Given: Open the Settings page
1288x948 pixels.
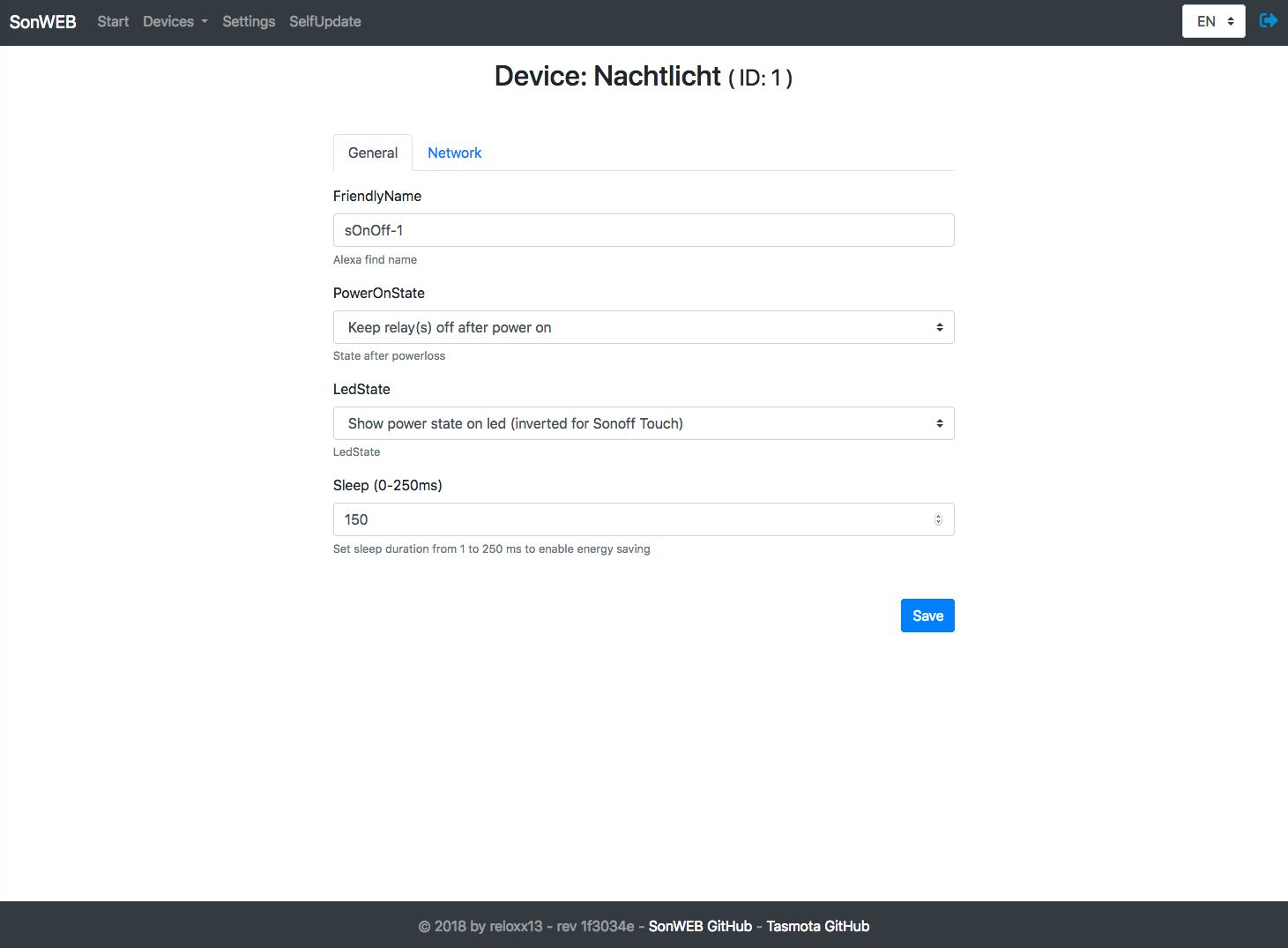Looking at the screenshot, I should tap(249, 21).
